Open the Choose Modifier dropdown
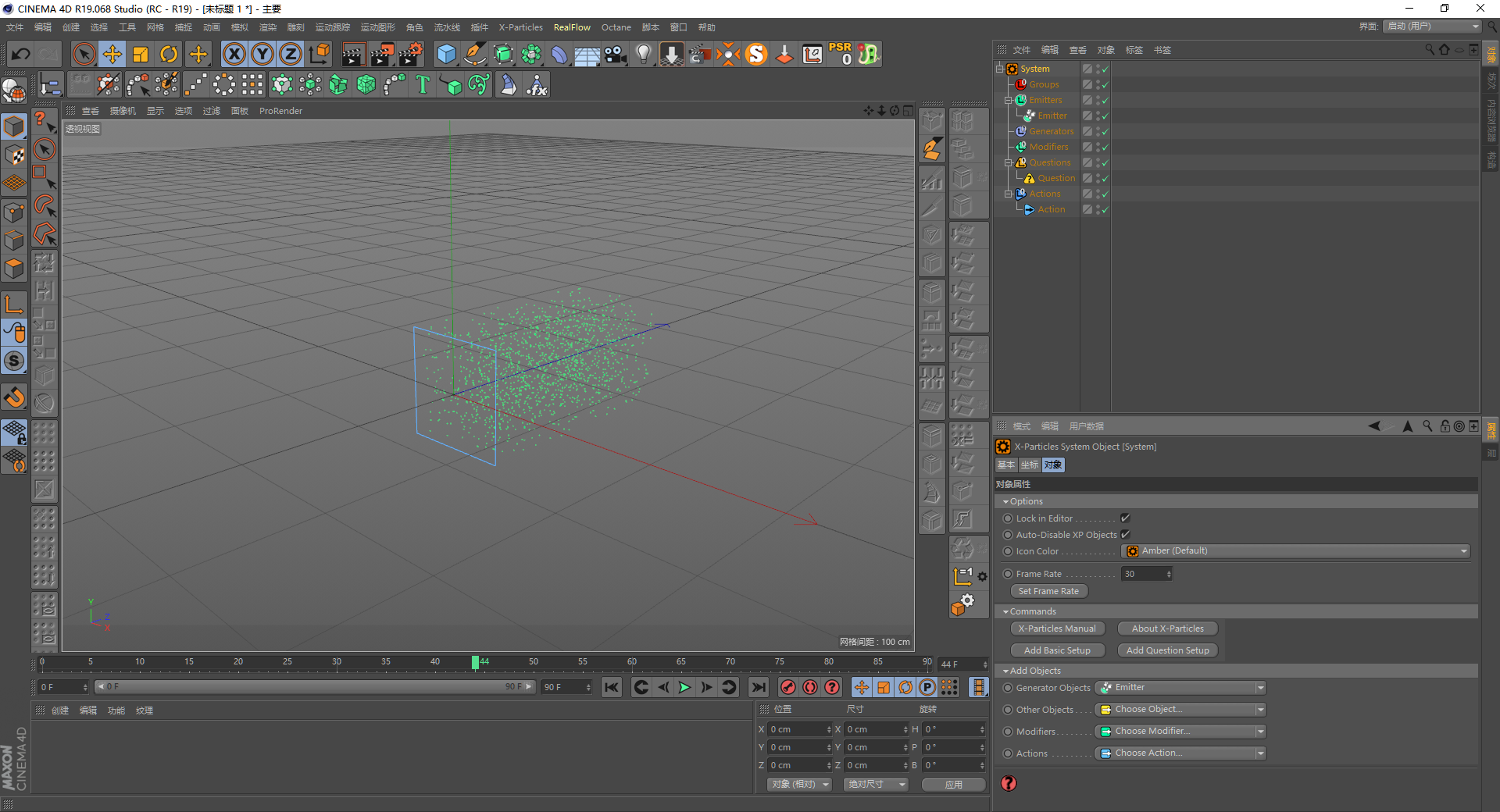 [1180, 732]
